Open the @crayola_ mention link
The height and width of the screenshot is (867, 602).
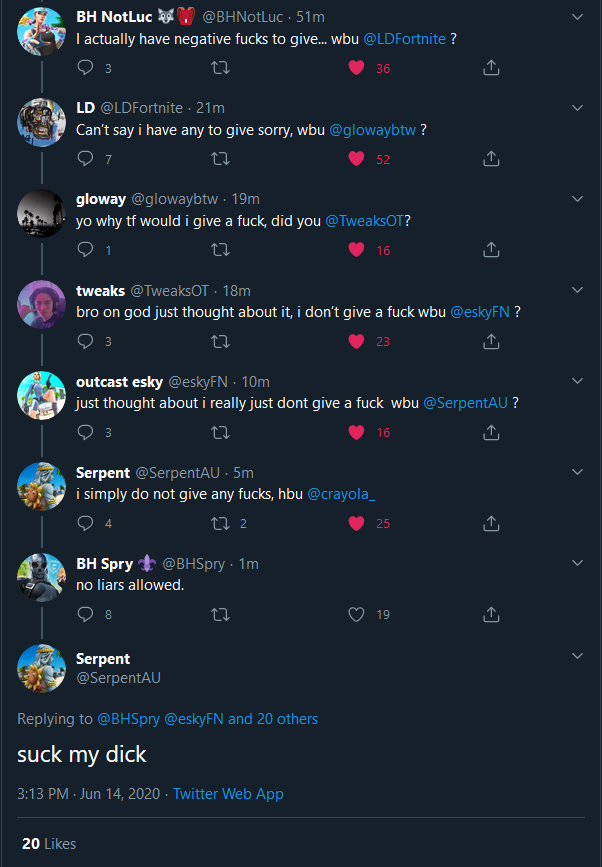pyautogui.click(x=341, y=494)
